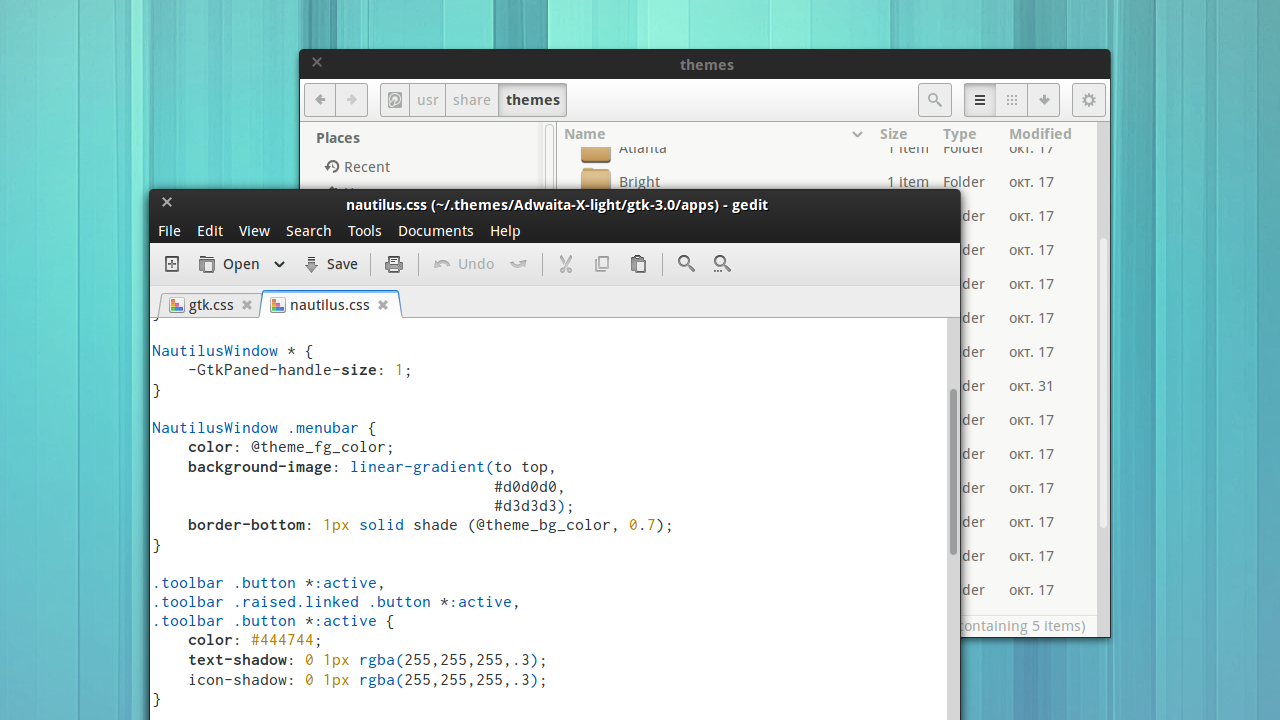Image resolution: width=1280 pixels, height=720 pixels.
Task: Click the gedit vertical scrollbar handle
Action: point(953,471)
